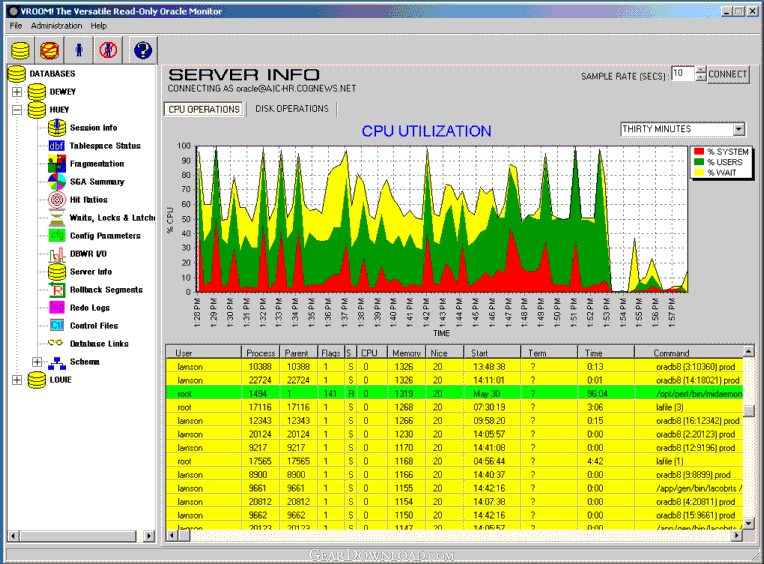Click process table scroll-up arrow
Image resolution: width=764 pixels, height=564 pixels.
749,351
